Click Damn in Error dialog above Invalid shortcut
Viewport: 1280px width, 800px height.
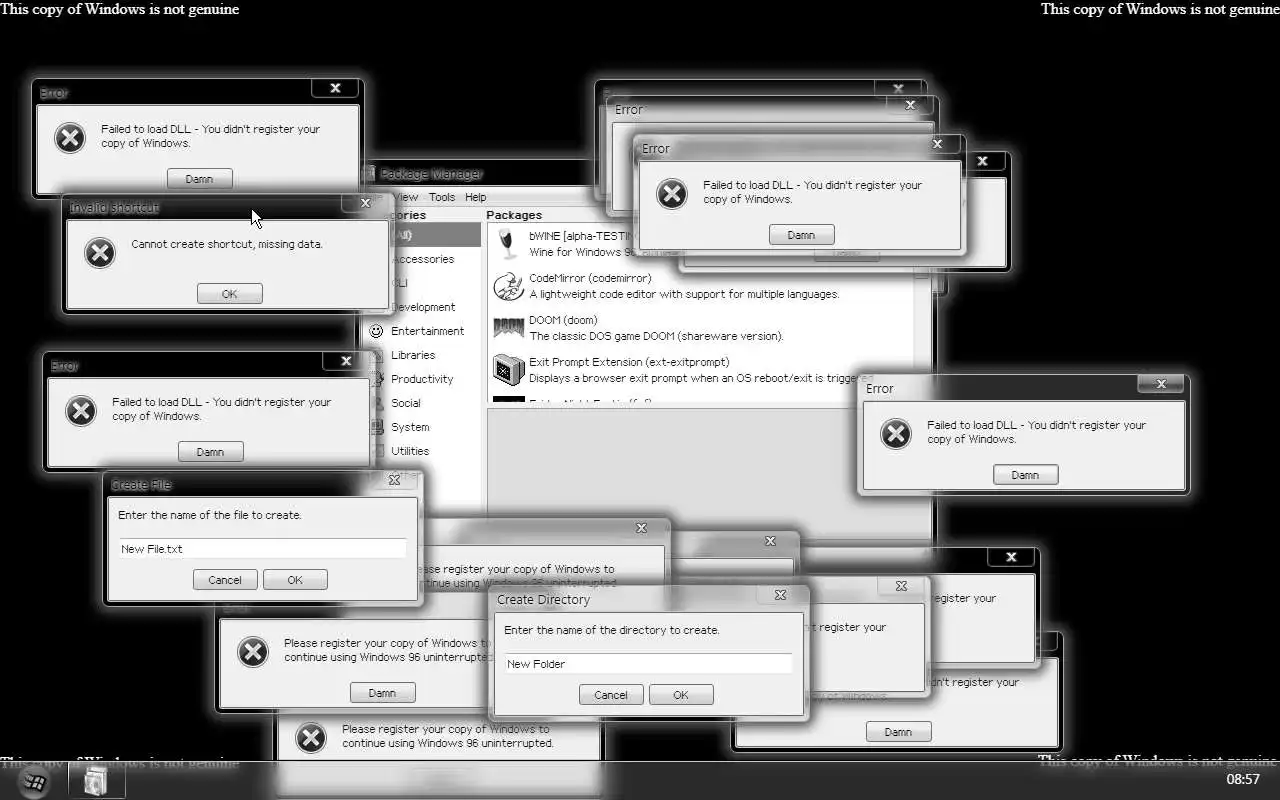[199, 179]
